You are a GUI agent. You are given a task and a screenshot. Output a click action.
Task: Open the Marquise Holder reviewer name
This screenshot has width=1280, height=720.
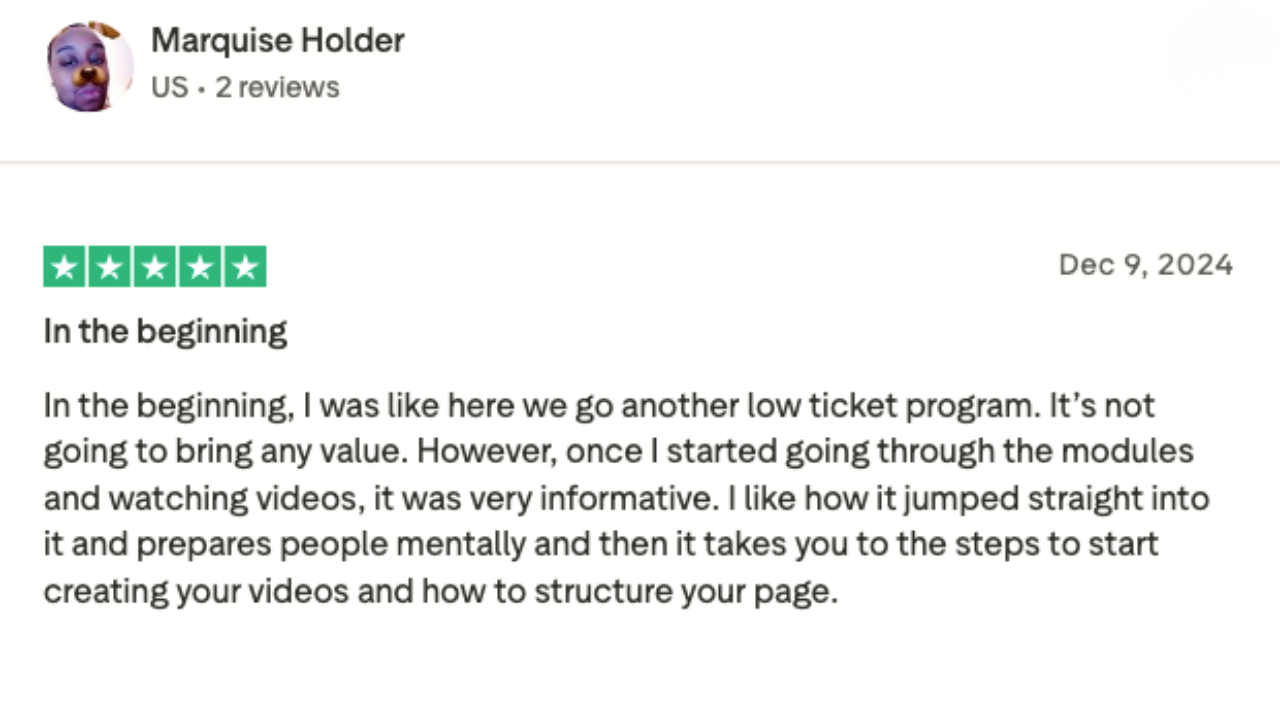(x=277, y=41)
